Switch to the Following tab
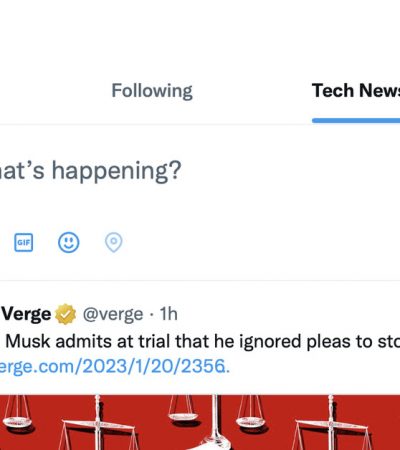Screen dimensions: 400x450 pos(152,91)
